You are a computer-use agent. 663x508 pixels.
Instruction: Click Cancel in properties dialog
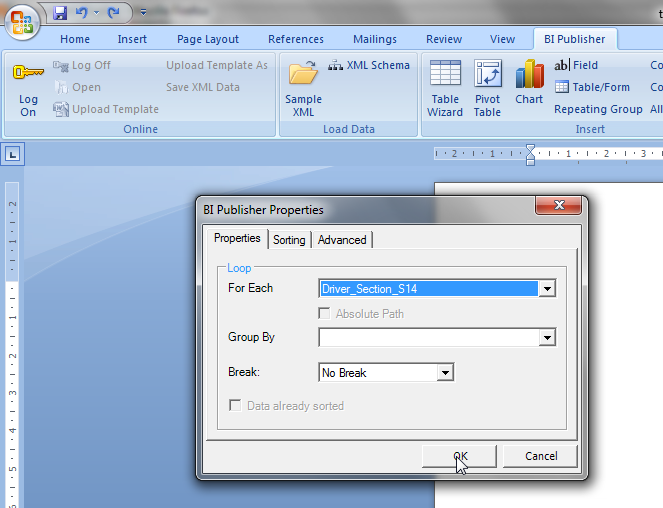(540, 456)
